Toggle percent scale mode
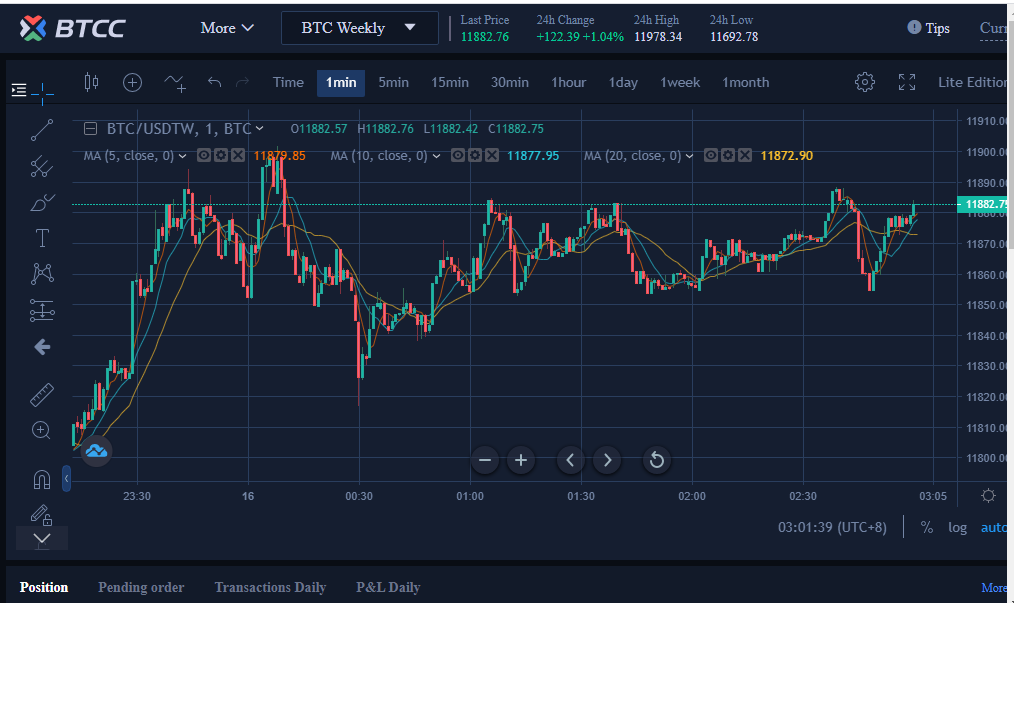Image resolution: width=1024 pixels, height=706 pixels. pyautogui.click(x=926, y=528)
